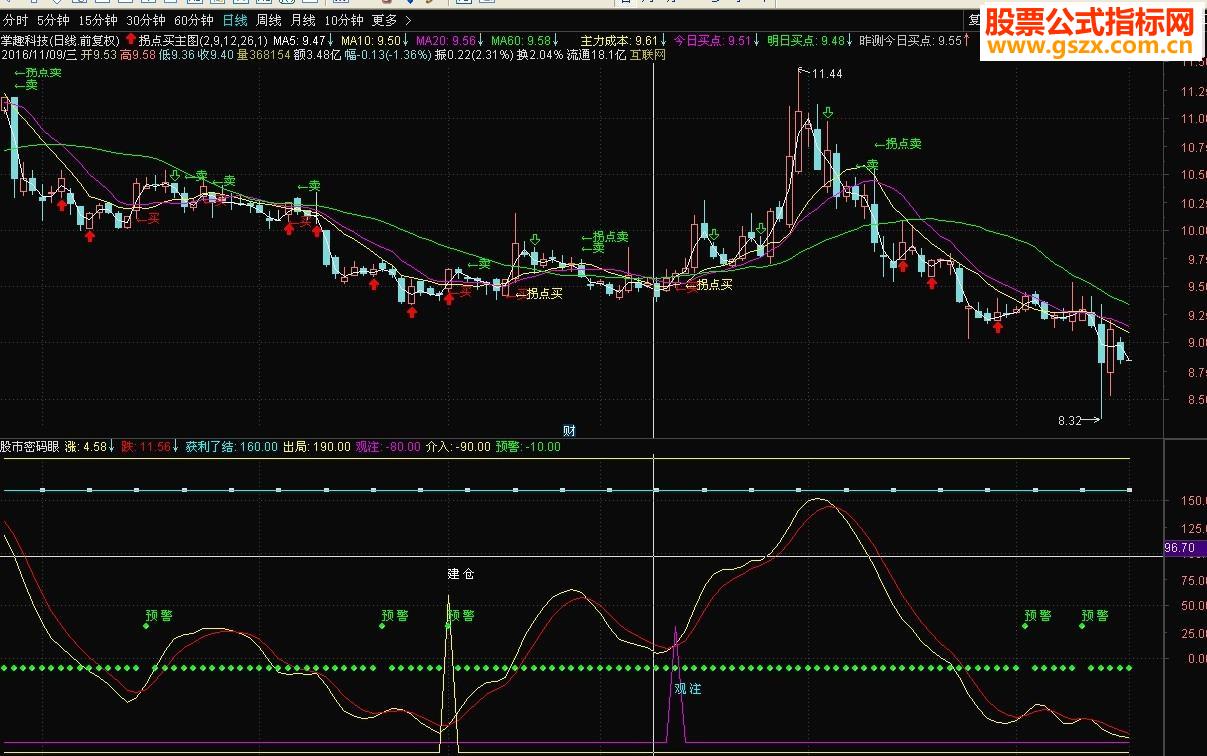Open the 拐点买主图(2,9,12,26,1) indicator label

203,41
